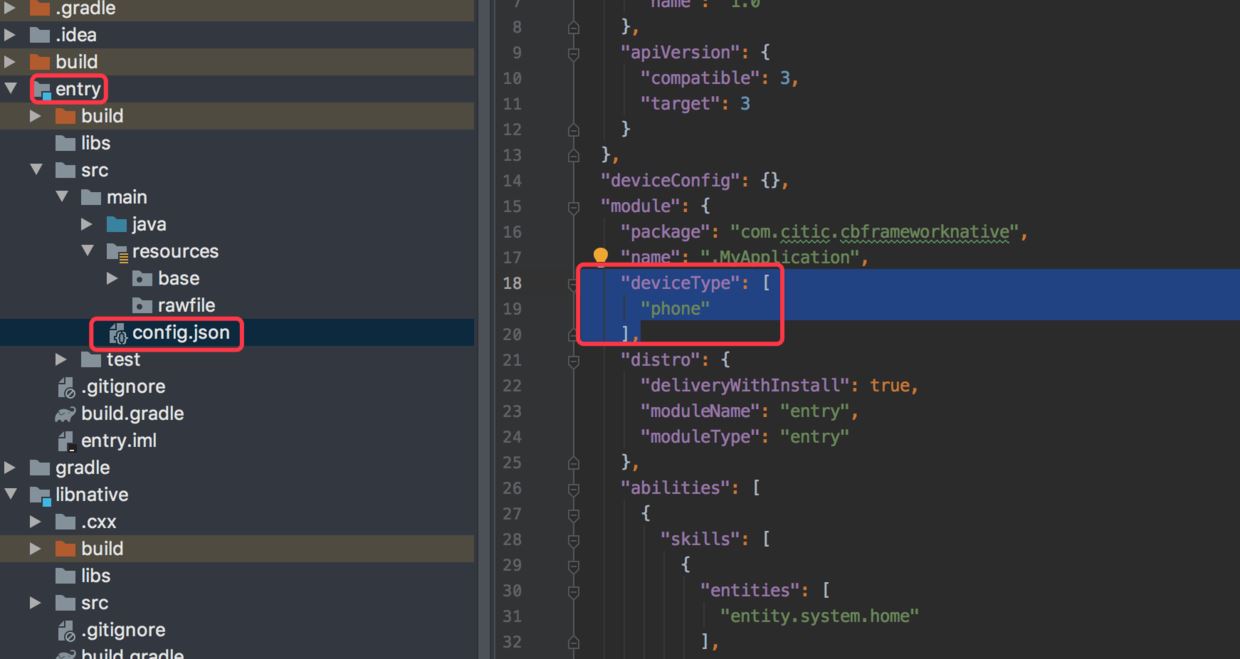
Task: Click the entry module folder icon
Action: pyautogui.click(x=40, y=89)
